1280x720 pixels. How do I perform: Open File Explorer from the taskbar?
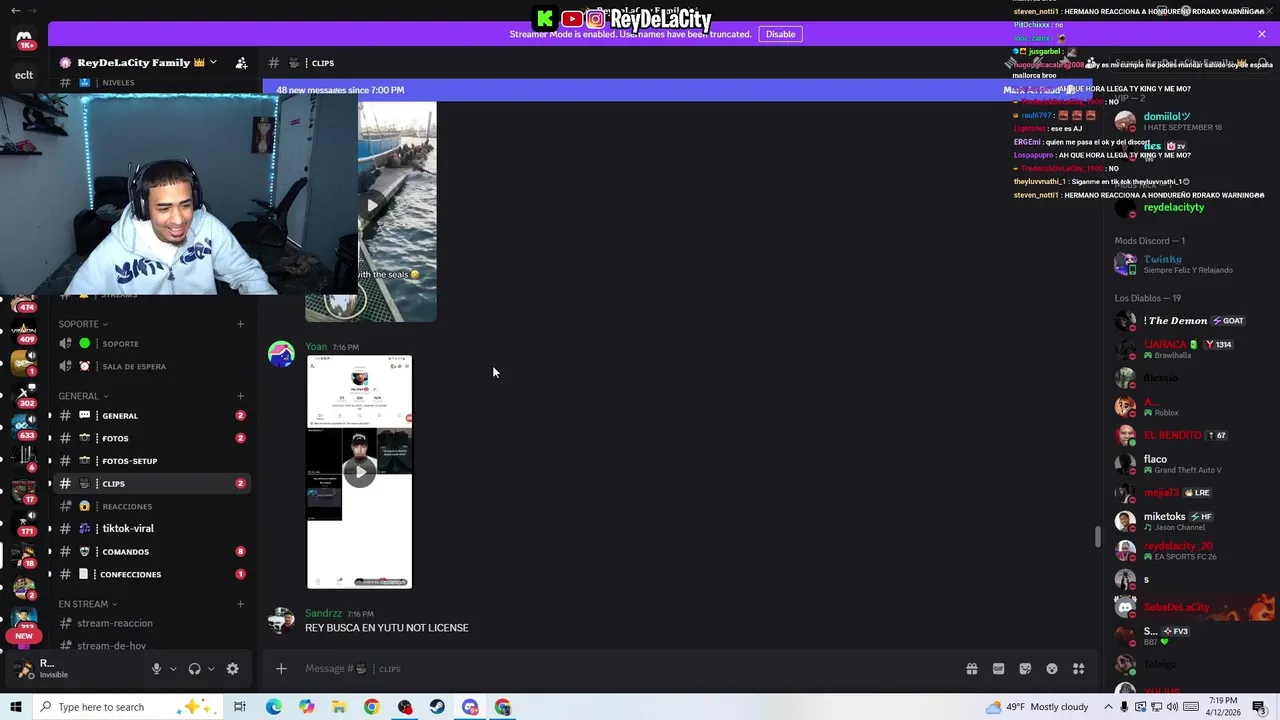click(x=339, y=707)
